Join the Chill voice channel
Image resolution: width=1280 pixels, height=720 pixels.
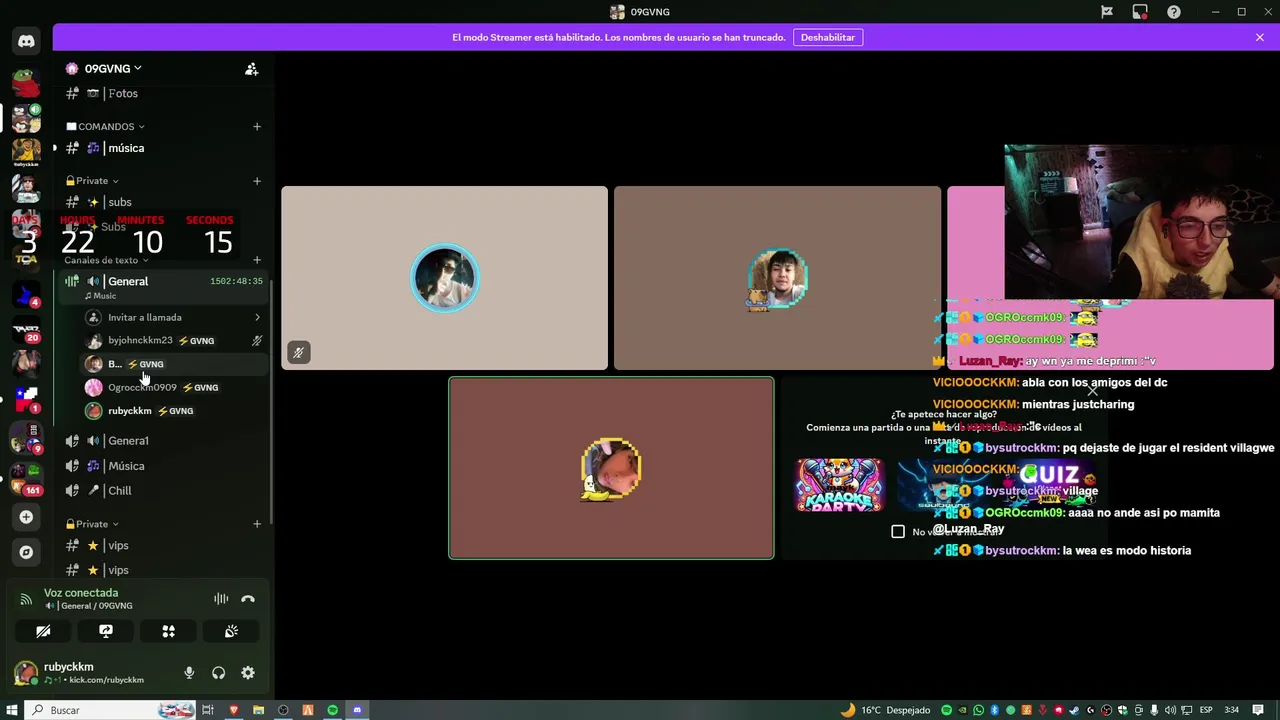tap(162, 491)
